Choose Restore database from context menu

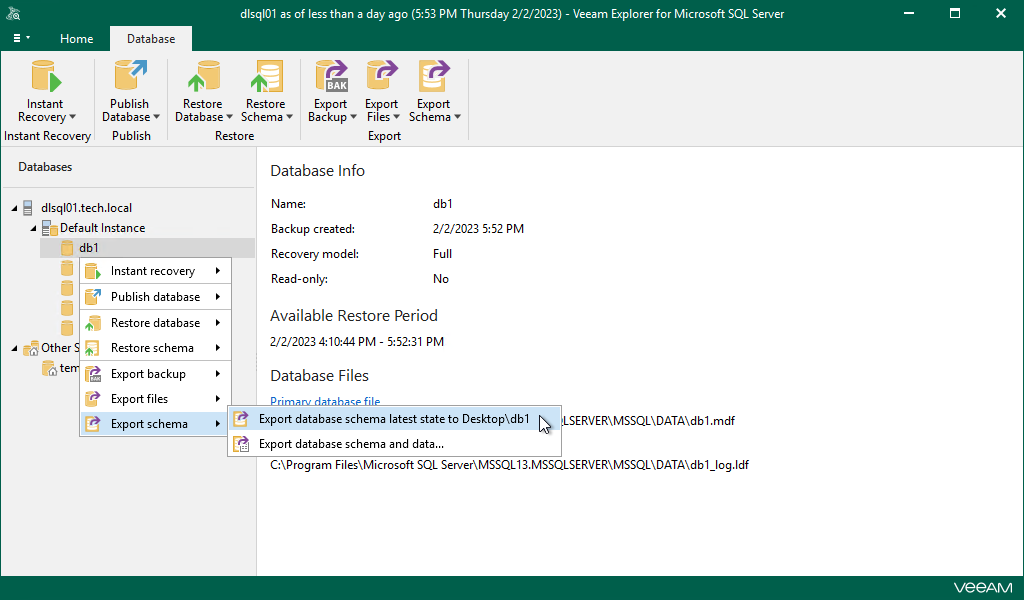pyautogui.click(x=155, y=323)
